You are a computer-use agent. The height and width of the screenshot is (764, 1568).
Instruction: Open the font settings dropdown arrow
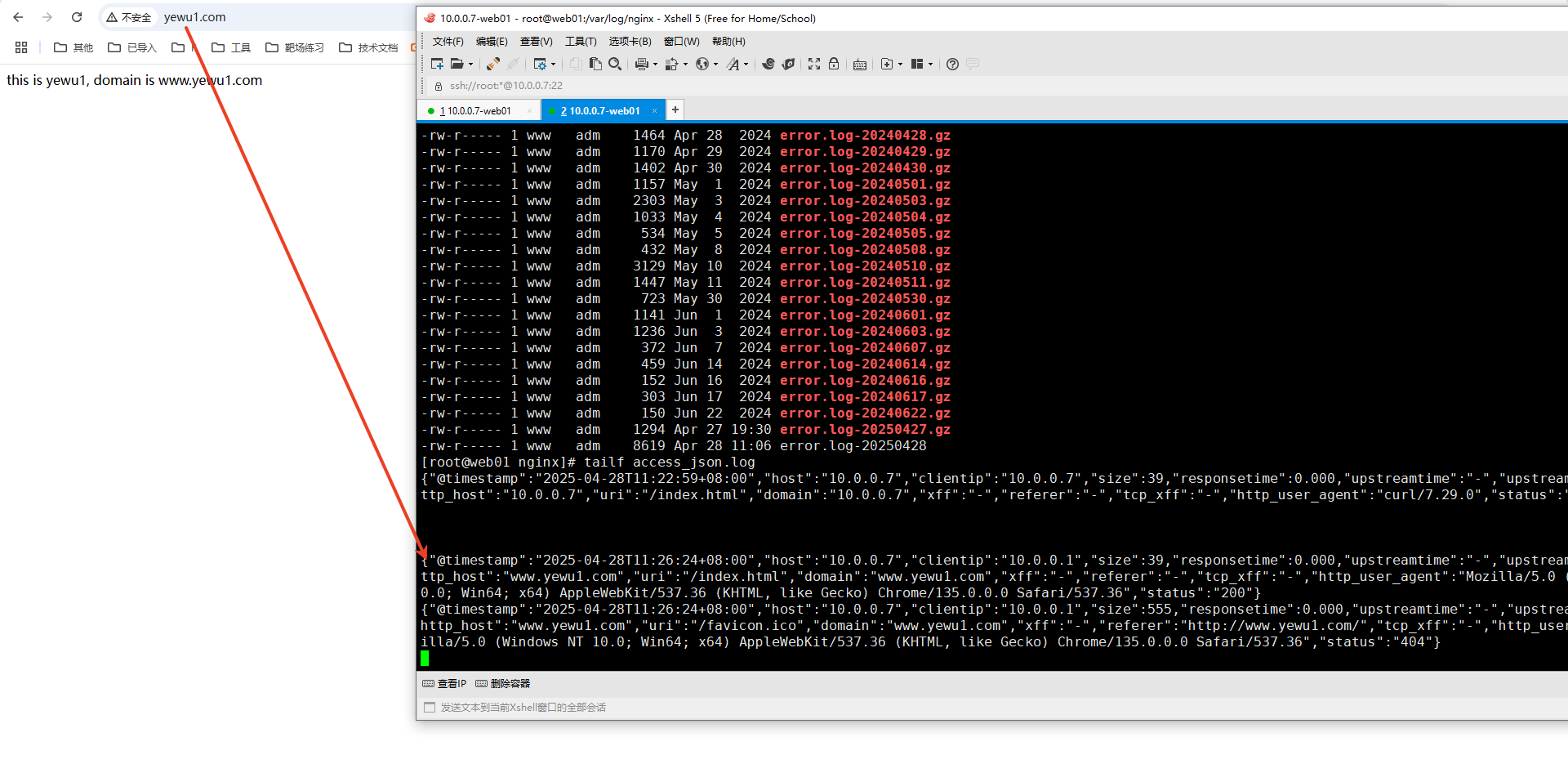(746, 64)
